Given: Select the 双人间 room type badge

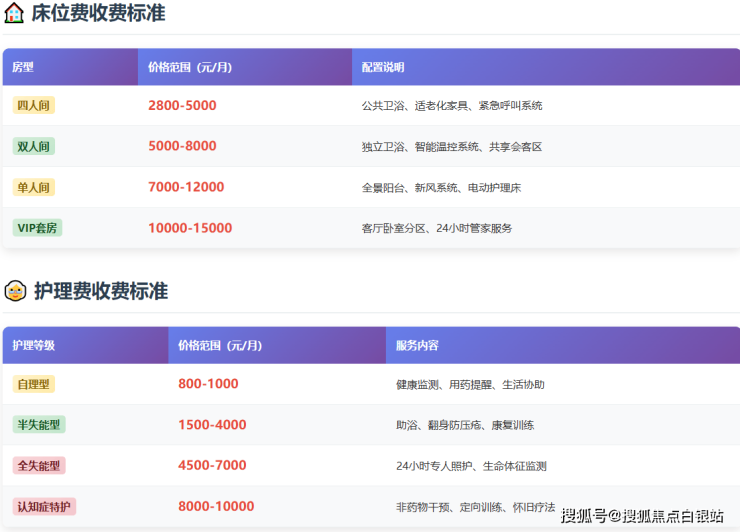Looking at the screenshot, I should 34,146.
